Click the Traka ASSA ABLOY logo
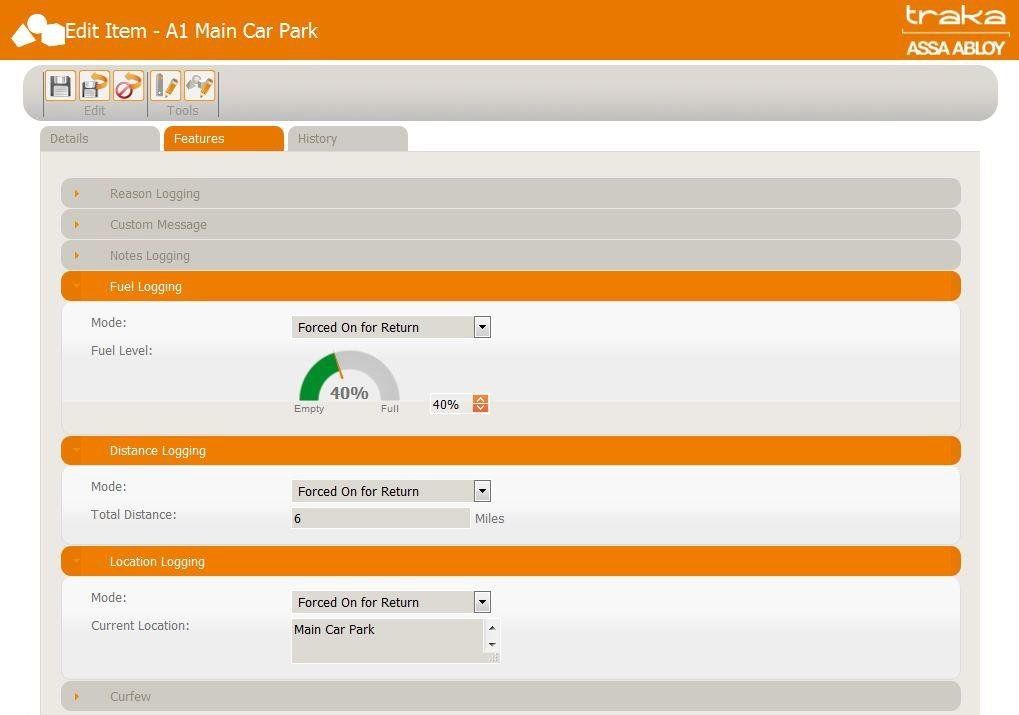This screenshot has width=1019, height=715. (x=955, y=31)
